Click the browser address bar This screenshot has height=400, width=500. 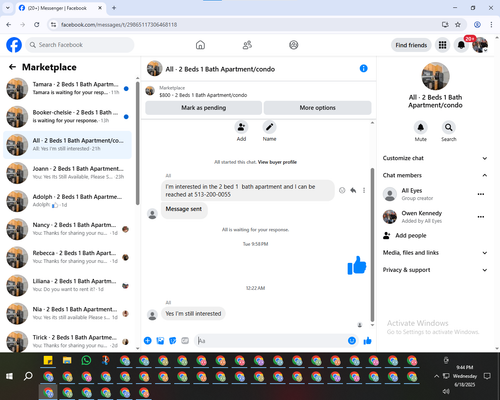tap(247, 25)
